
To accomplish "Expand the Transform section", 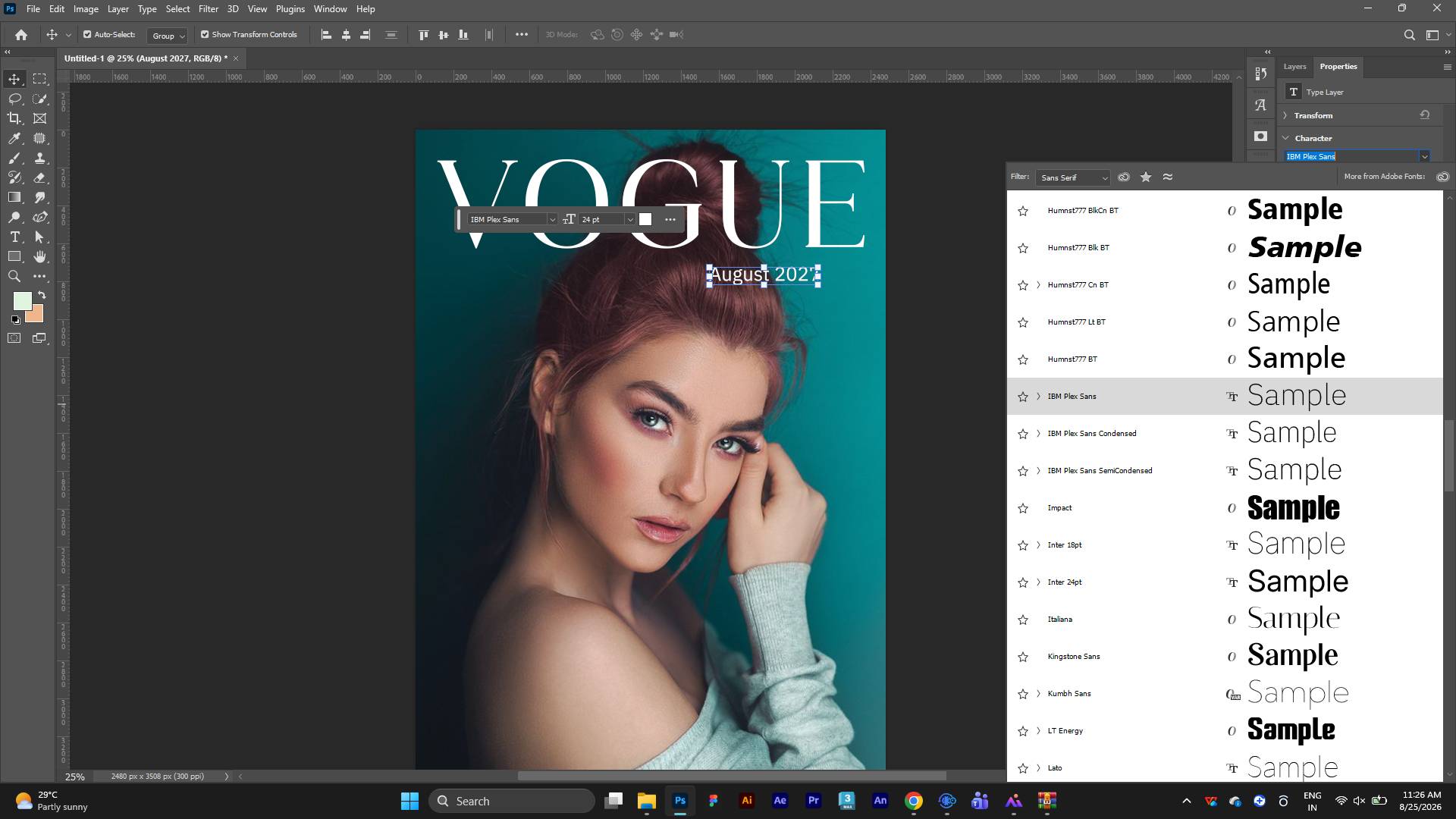I will tap(1285, 116).
